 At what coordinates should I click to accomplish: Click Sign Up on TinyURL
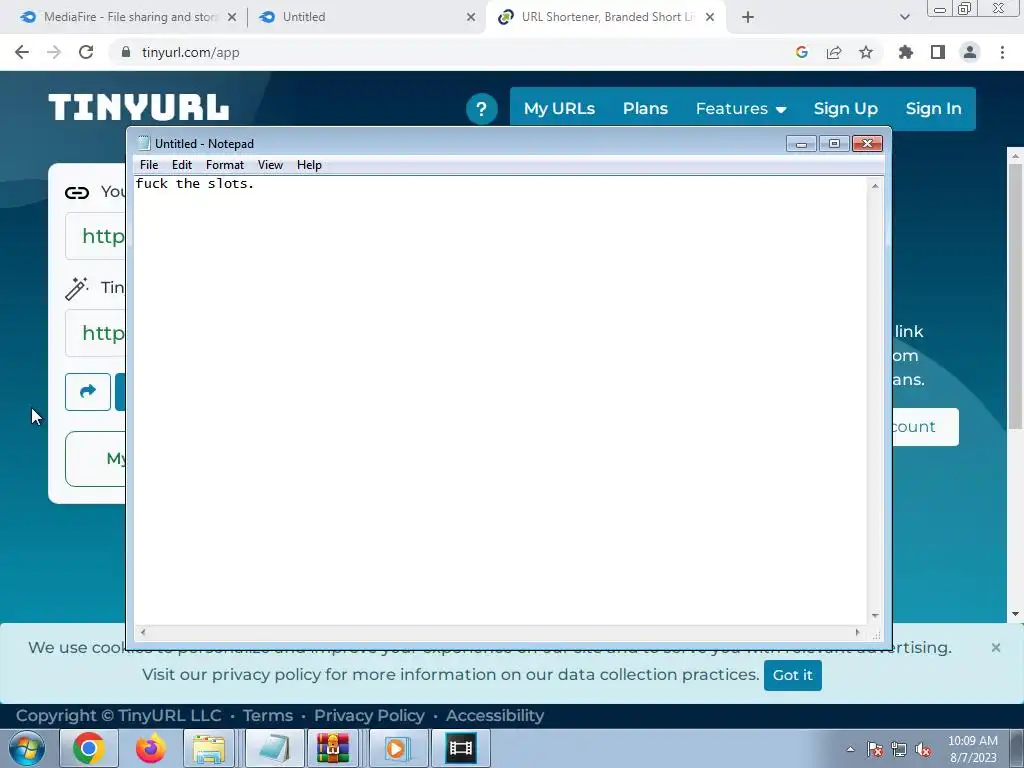tap(846, 108)
